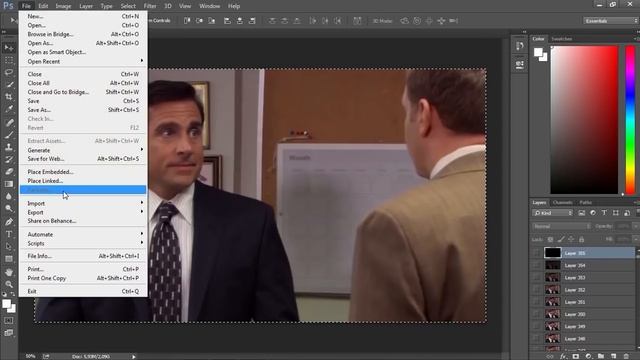Select the Eraser tool
The height and width of the screenshot is (360, 640).
point(9,171)
